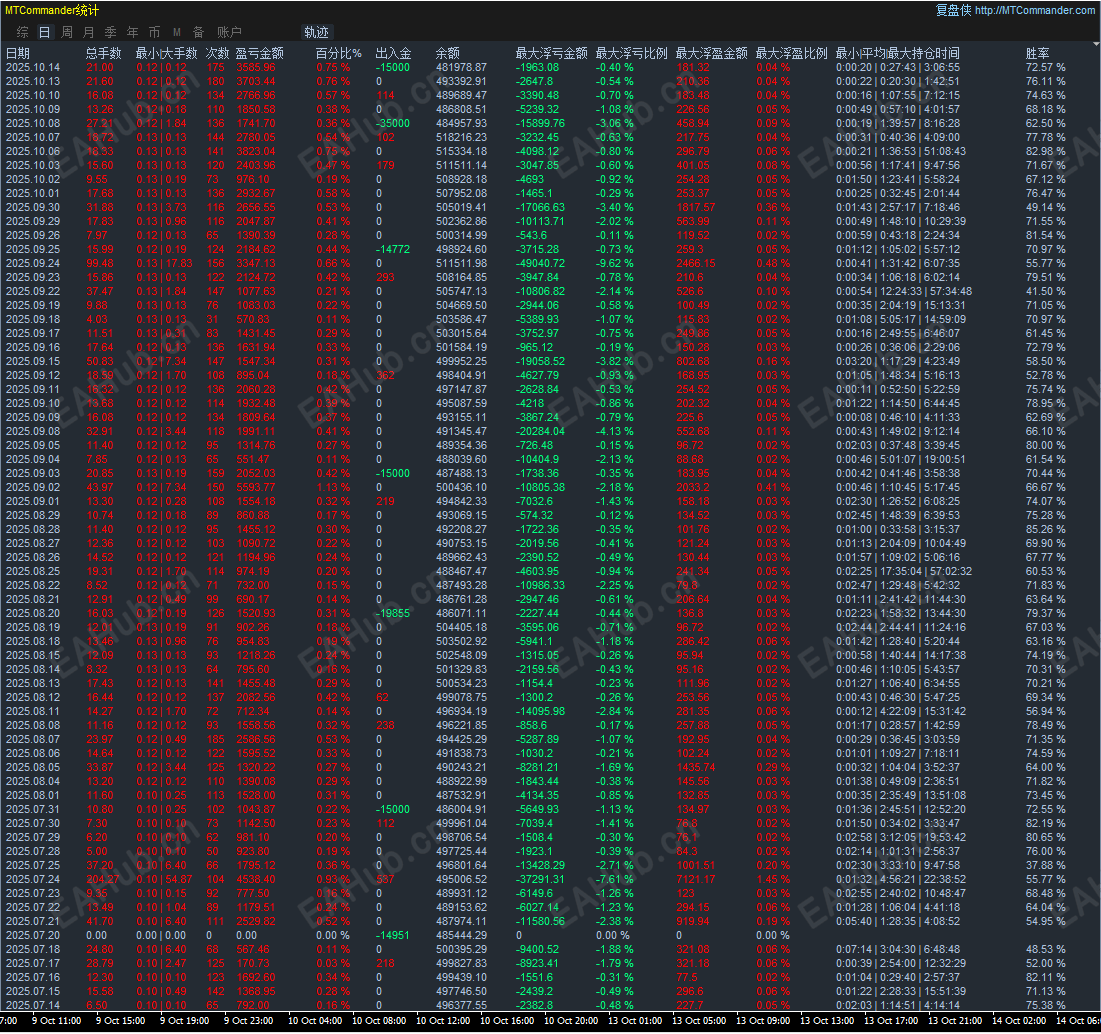Click max floating profit 2466.15

click(696, 263)
